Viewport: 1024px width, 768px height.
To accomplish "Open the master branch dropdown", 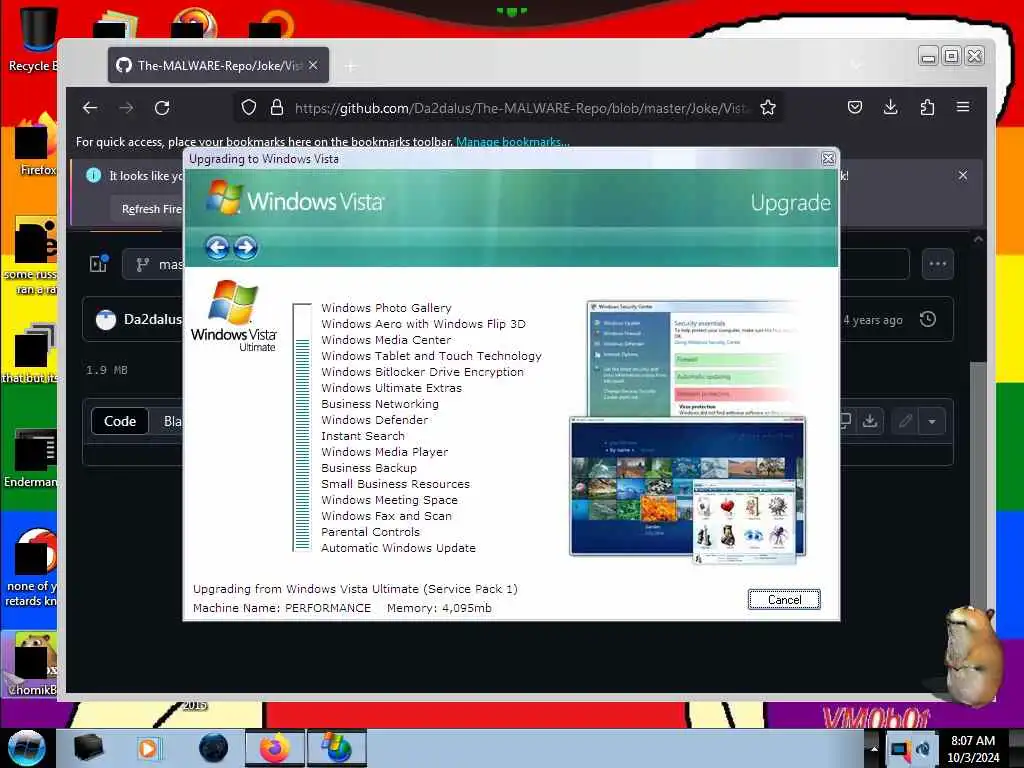I will [x=153, y=264].
